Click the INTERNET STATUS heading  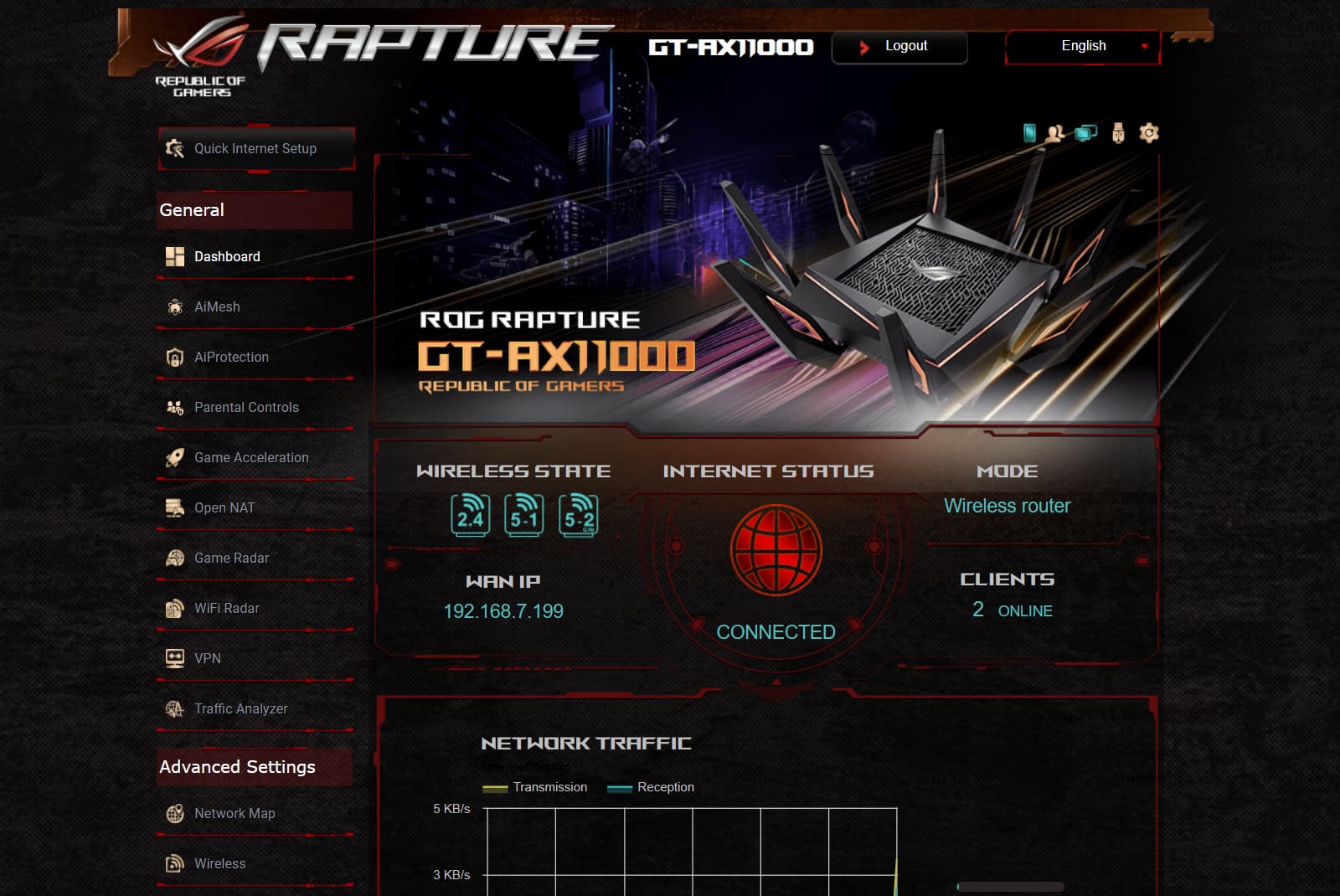(768, 471)
